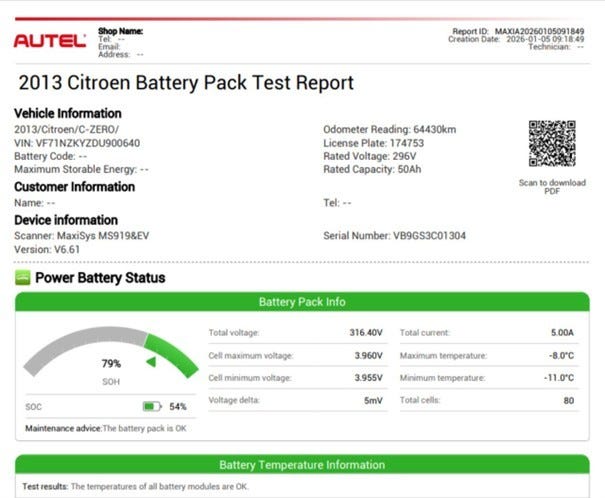This screenshot has height=498, width=605.
Task: Click the Customer Information heading
Action: 74,187
